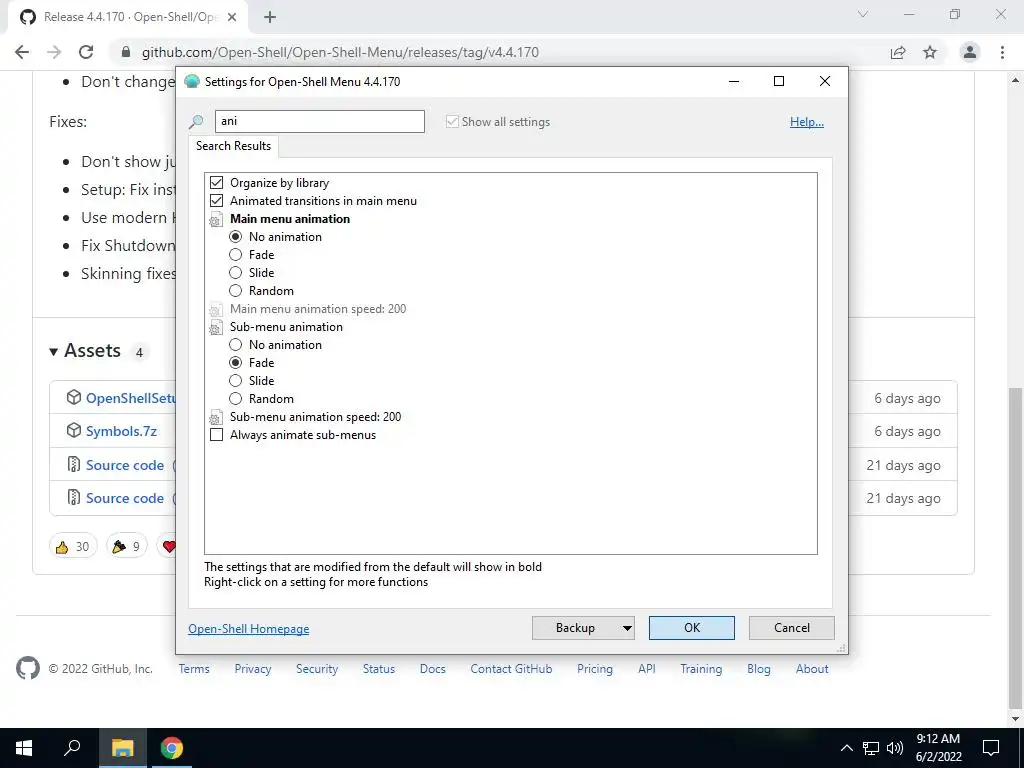Open the Chrome tab search chevron
The width and height of the screenshot is (1024, 768).
[863, 14]
